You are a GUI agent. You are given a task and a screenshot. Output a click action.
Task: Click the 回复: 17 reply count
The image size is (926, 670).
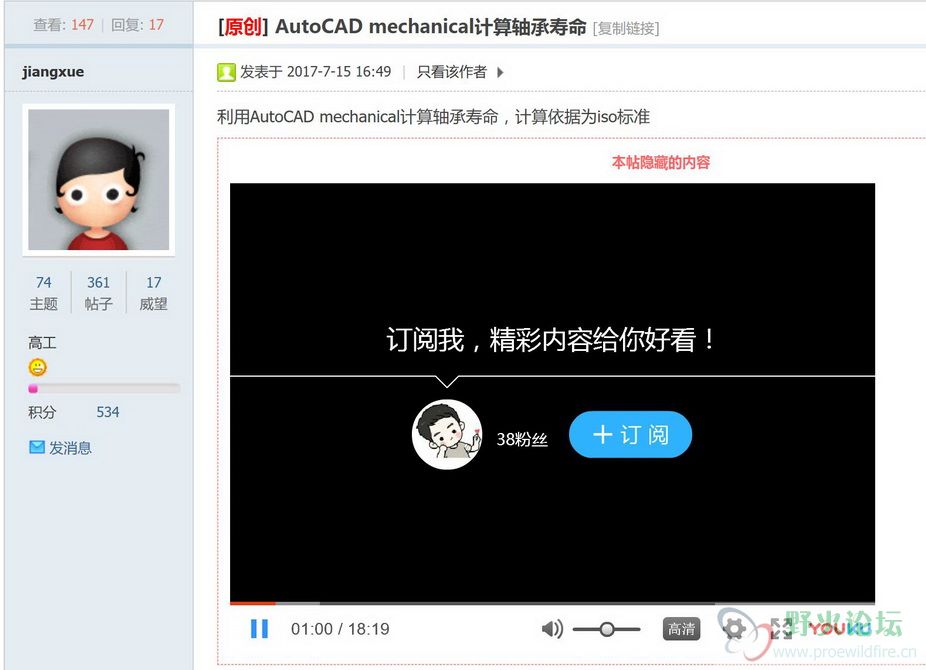click(x=137, y=25)
